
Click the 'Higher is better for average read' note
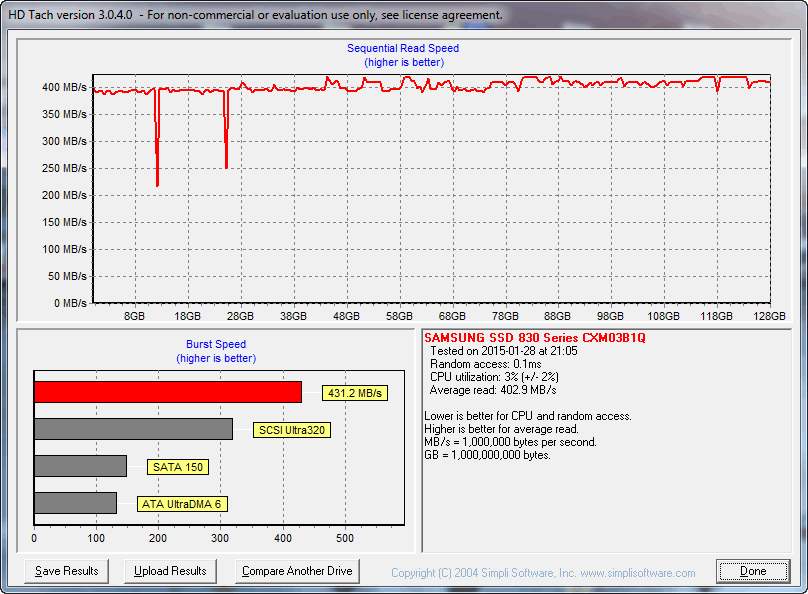pos(501,429)
